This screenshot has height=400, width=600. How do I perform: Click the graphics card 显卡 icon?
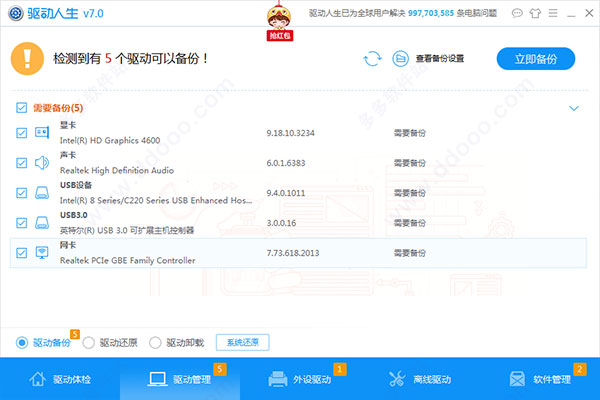[42, 132]
